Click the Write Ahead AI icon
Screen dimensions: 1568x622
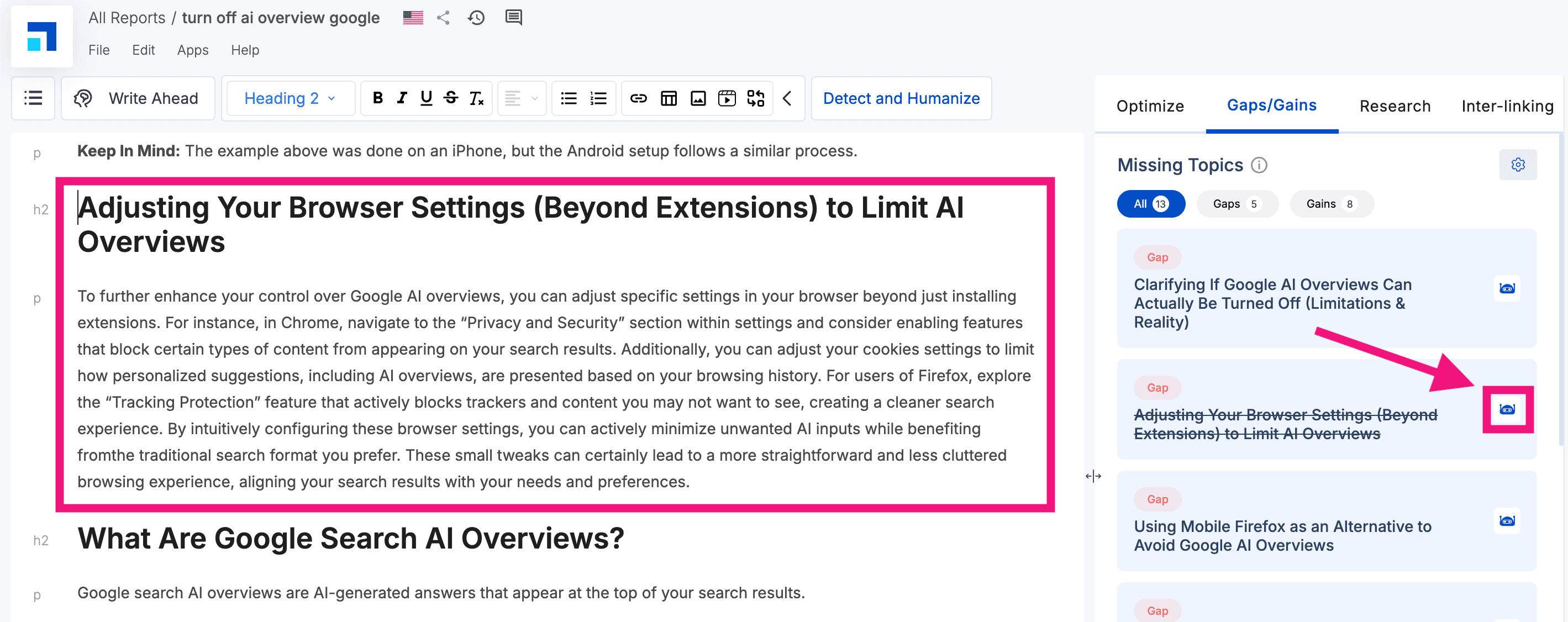[83, 98]
